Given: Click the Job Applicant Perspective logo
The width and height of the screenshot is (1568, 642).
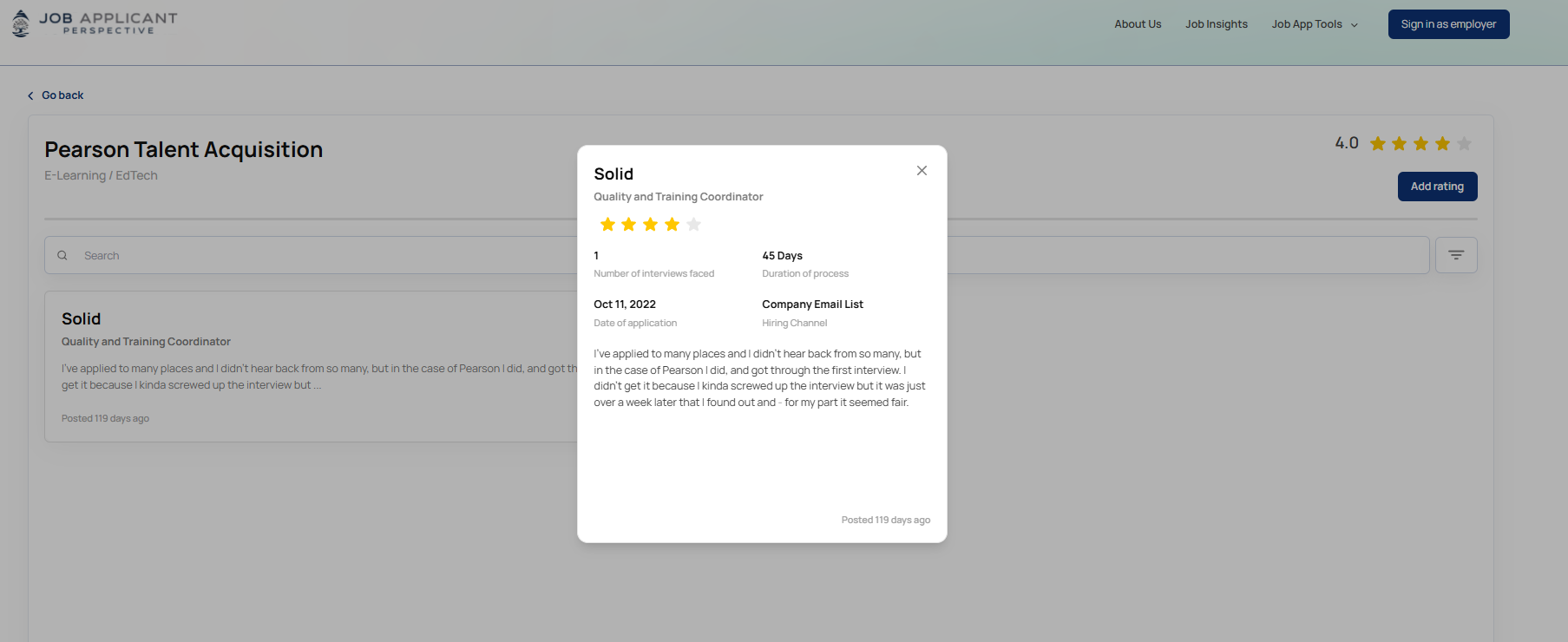Looking at the screenshot, I should pyautogui.click(x=95, y=23).
